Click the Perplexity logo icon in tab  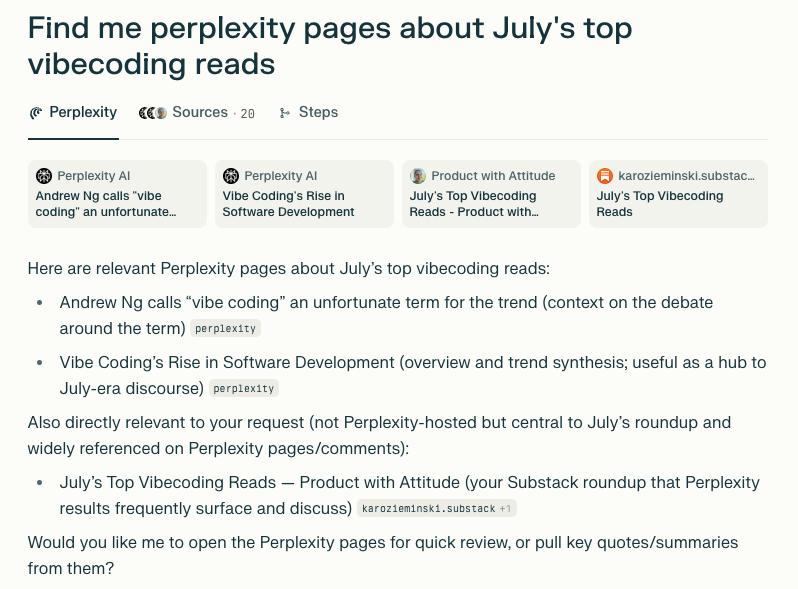[x=36, y=113]
